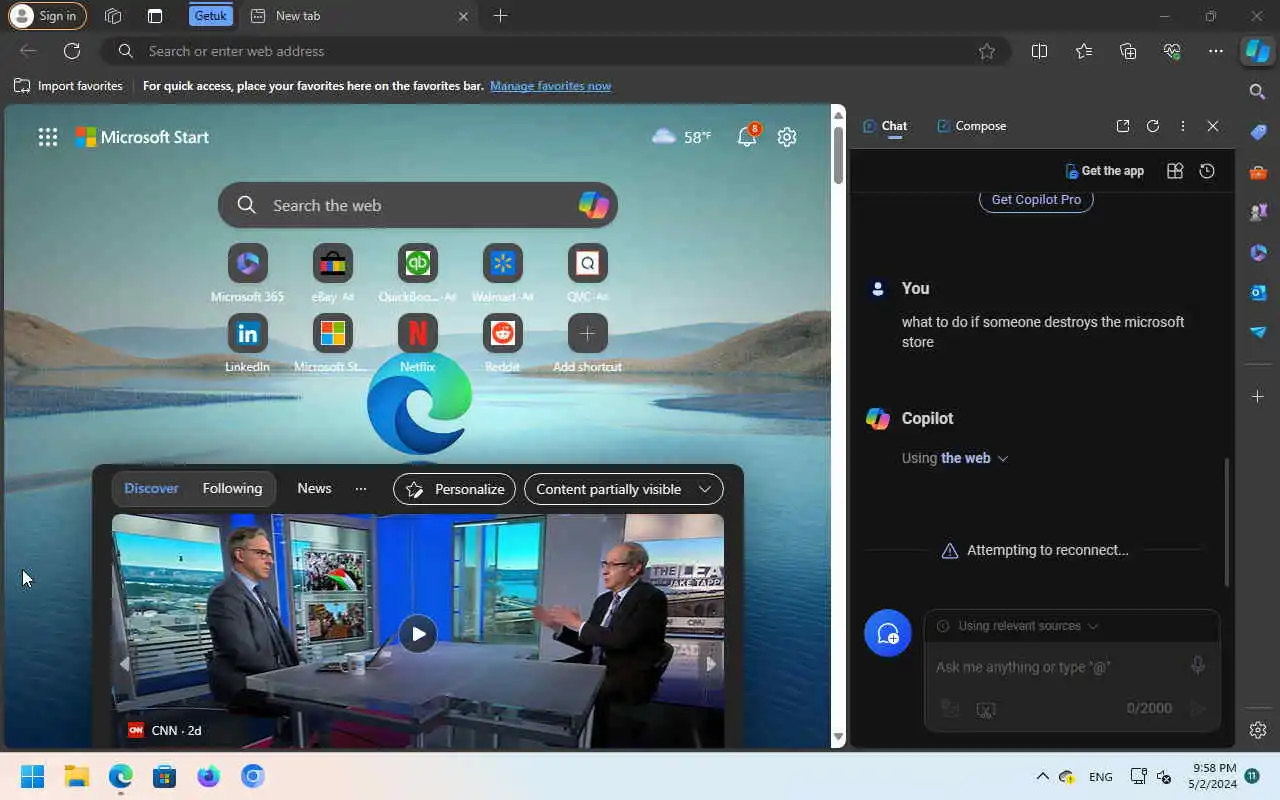Open page settings gear on Microsoft Start

coord(787,137)
